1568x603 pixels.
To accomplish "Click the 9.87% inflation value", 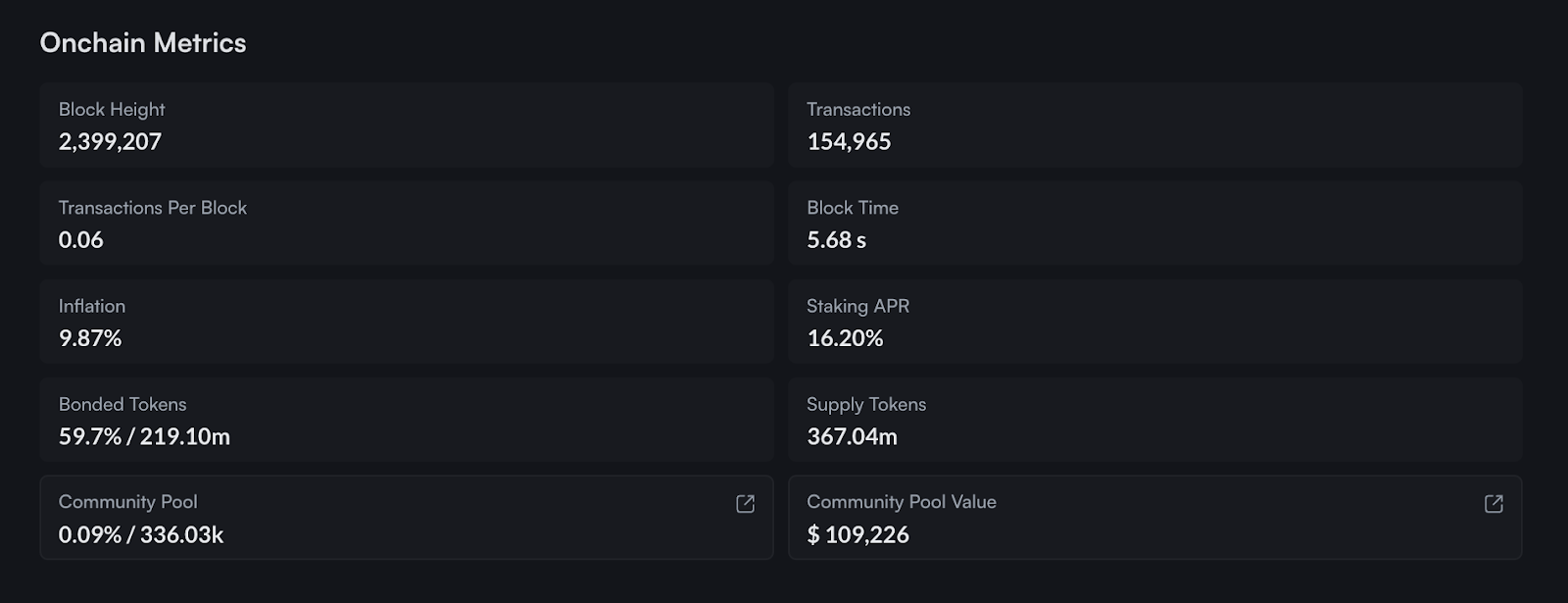I will click(90, 338).
